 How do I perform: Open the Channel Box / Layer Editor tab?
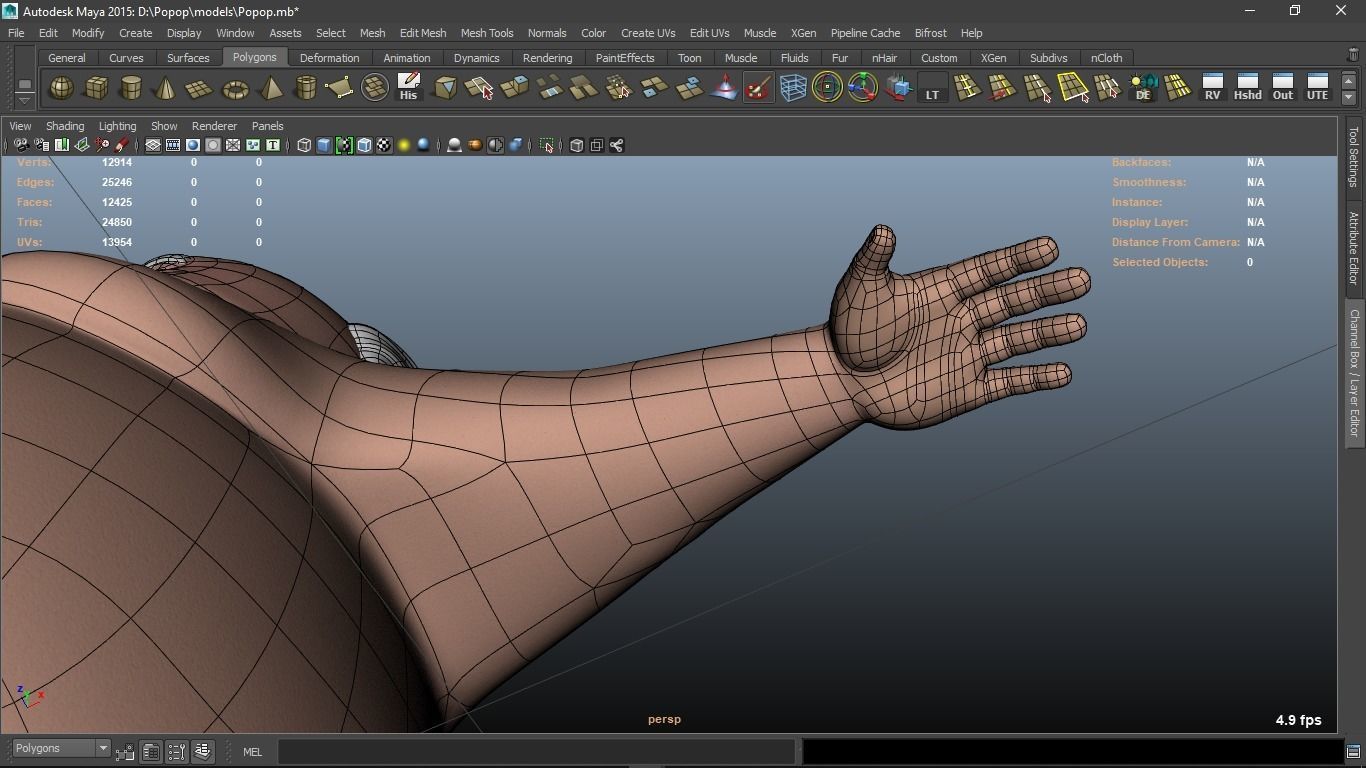pos(1355,372)
